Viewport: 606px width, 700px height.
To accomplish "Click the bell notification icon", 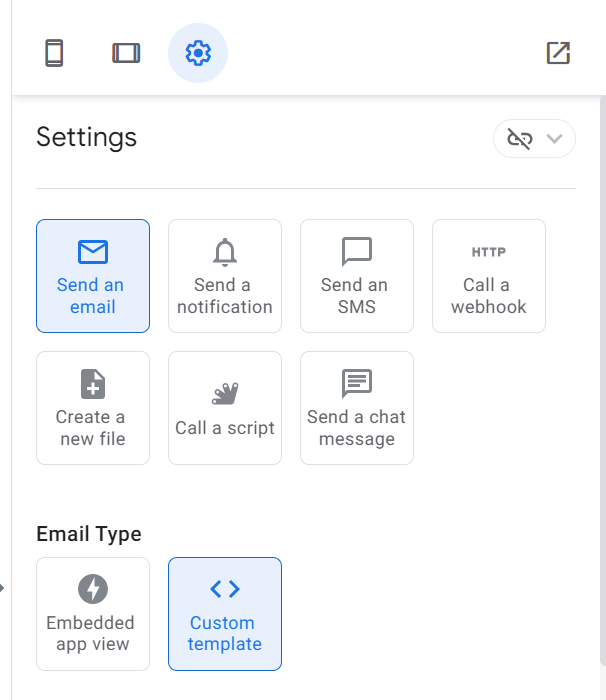I will tap(225, 251).
